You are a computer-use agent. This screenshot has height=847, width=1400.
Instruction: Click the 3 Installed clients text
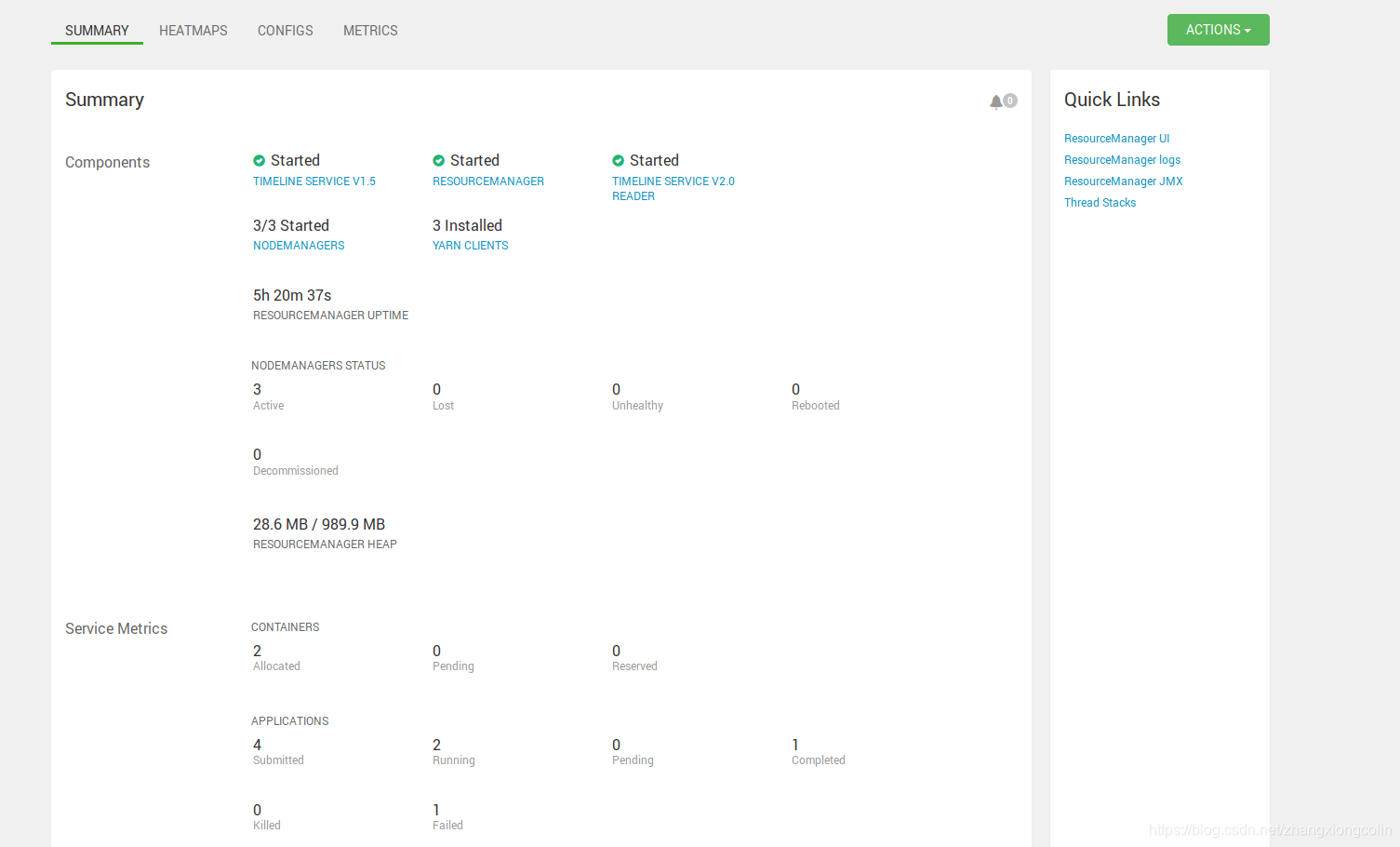(467, 225)
